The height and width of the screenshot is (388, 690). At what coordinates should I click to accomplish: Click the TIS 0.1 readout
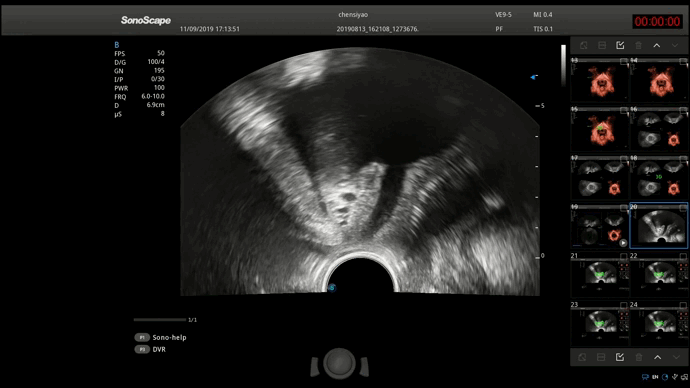click(543, 29)
